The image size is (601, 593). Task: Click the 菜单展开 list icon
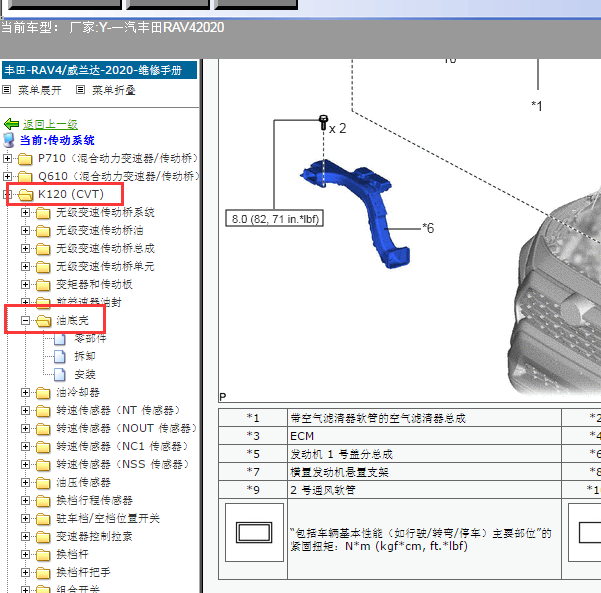coord(7,90)
